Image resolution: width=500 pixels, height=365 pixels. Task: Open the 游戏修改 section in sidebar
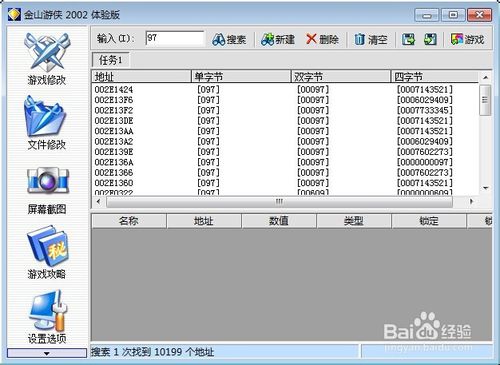point(47,59)
